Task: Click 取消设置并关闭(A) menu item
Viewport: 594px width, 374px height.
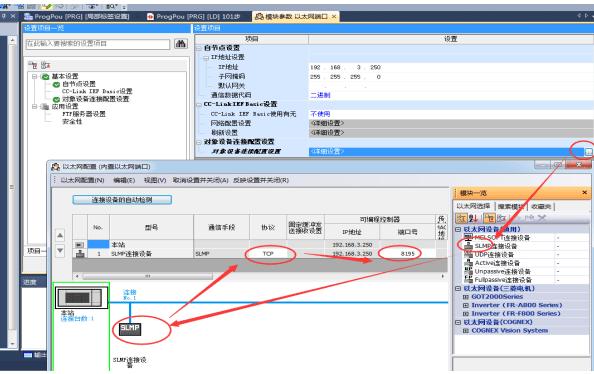Action: [x=201, y=180]
